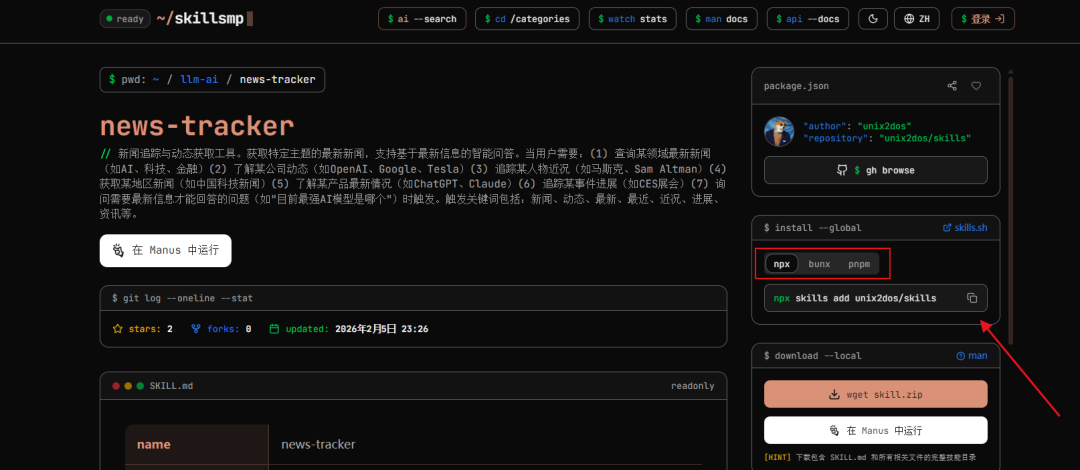Open watch stats page
This screenshot has width=1080, height=470.
click(x=633, y=19)
